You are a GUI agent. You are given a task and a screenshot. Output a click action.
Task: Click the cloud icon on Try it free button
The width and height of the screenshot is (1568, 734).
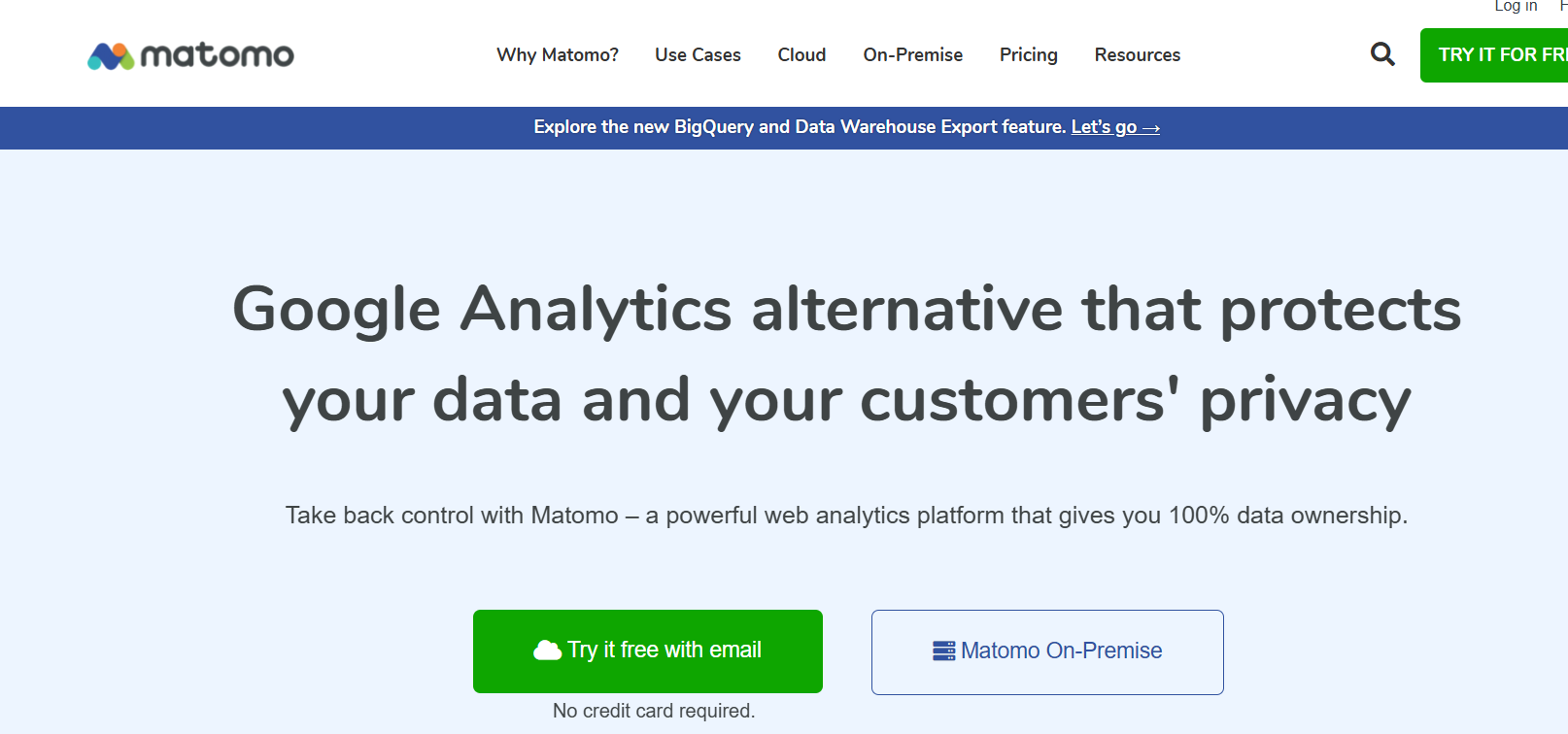click(548, 651)
